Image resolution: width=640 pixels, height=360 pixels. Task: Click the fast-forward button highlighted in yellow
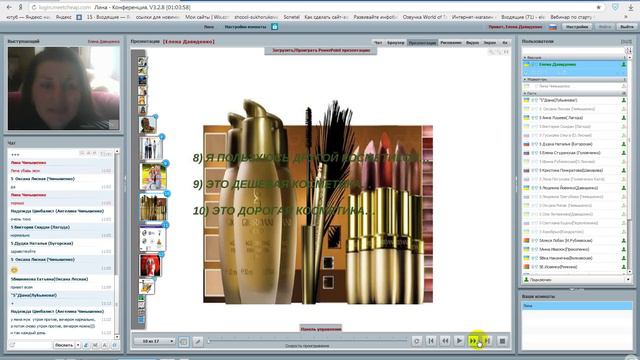[473, 341]
